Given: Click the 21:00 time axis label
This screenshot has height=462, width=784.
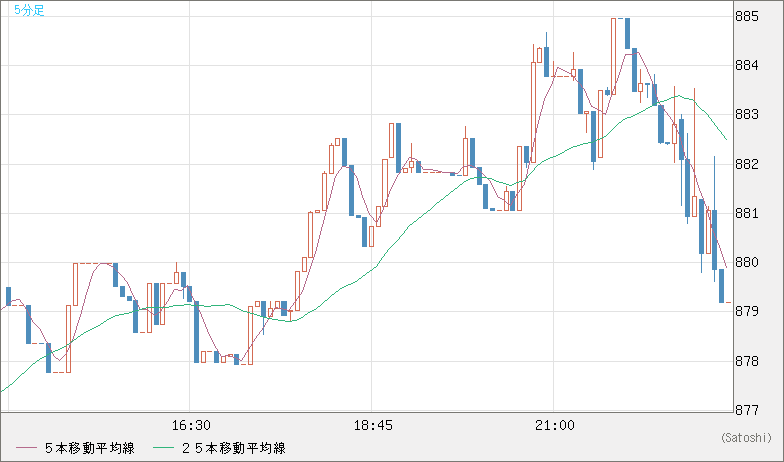Looking at the screenshot, I should click(x=555, y=426).
